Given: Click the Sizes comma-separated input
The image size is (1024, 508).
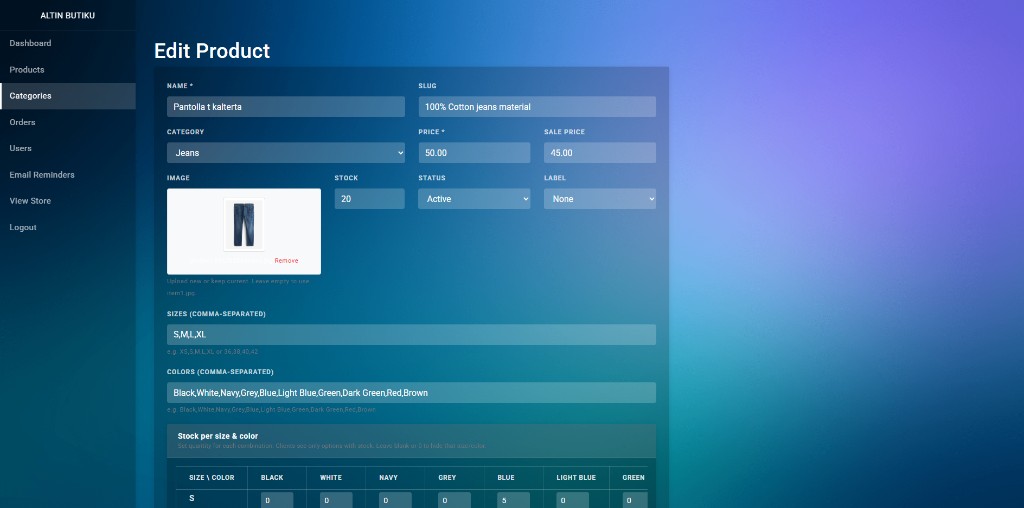Looking at the screenshot, I should click(x=411, y=334).
